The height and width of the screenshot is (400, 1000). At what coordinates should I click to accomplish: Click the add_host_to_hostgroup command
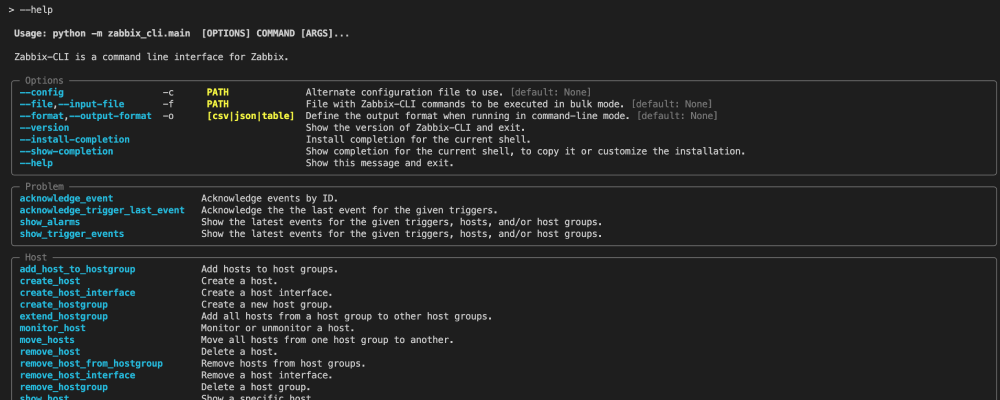click(x=77, y=269)
